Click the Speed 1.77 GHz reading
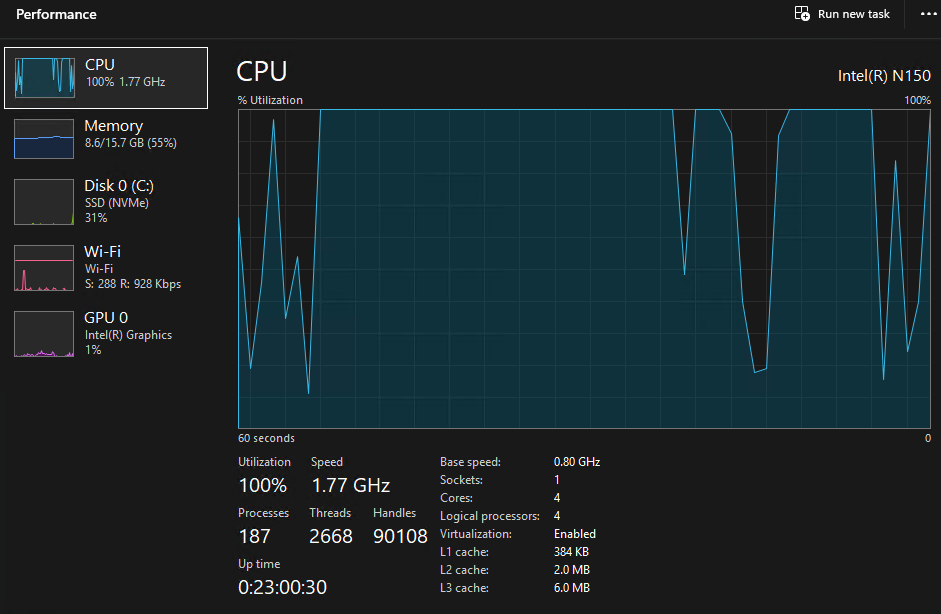Viewport: 941px width, 614px height. click(350, 485)
